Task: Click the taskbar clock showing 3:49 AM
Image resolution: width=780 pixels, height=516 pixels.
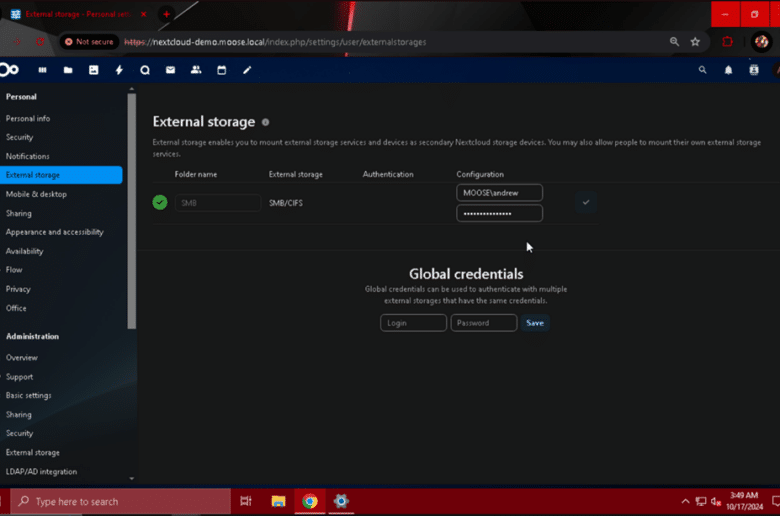Action: 744,501
